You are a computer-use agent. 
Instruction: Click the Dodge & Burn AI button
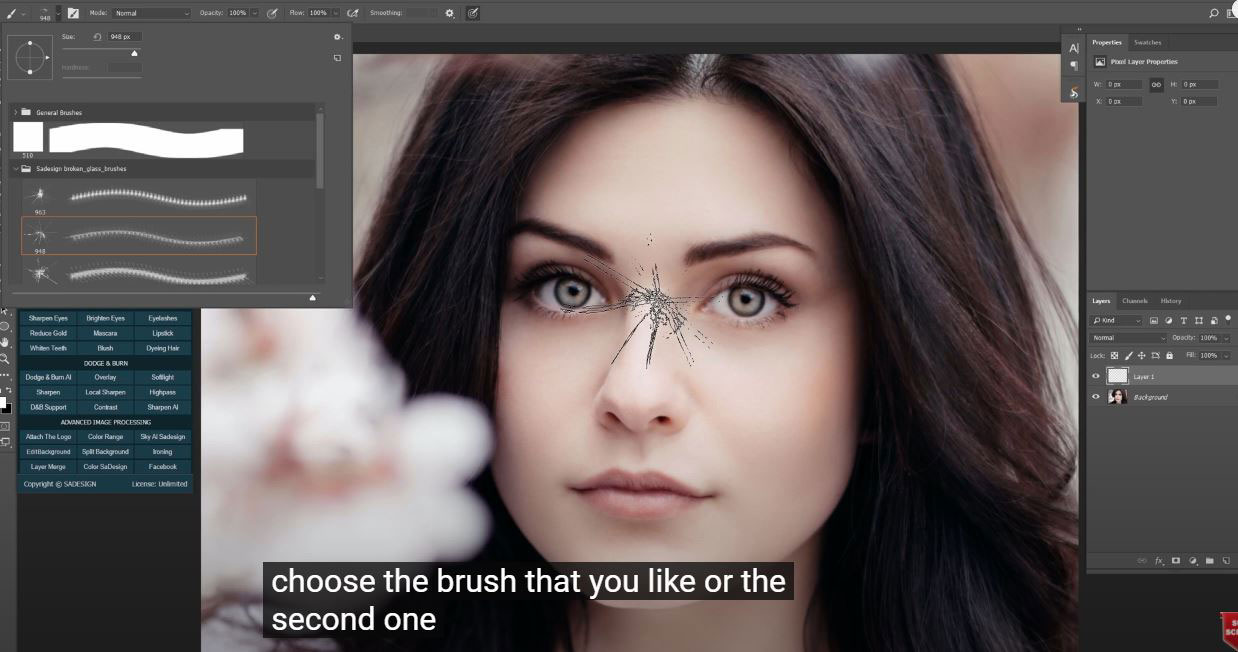48,377
